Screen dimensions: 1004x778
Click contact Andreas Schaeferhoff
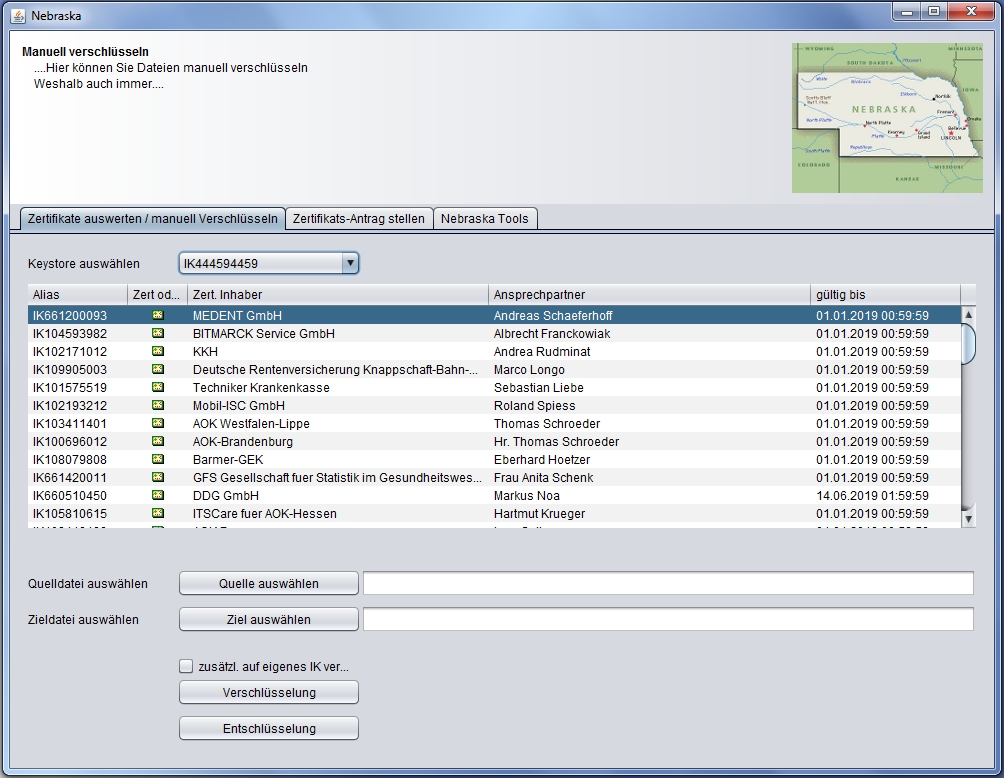(553, 316)
